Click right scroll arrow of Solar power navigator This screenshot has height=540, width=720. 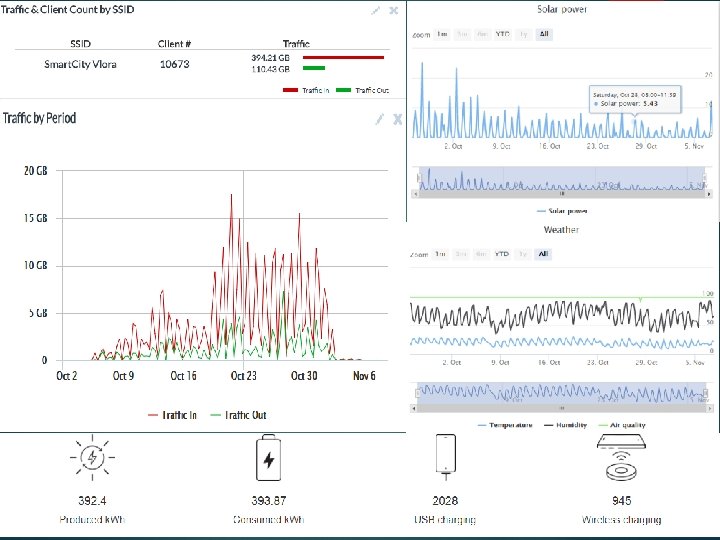click(x=709, y=194)
